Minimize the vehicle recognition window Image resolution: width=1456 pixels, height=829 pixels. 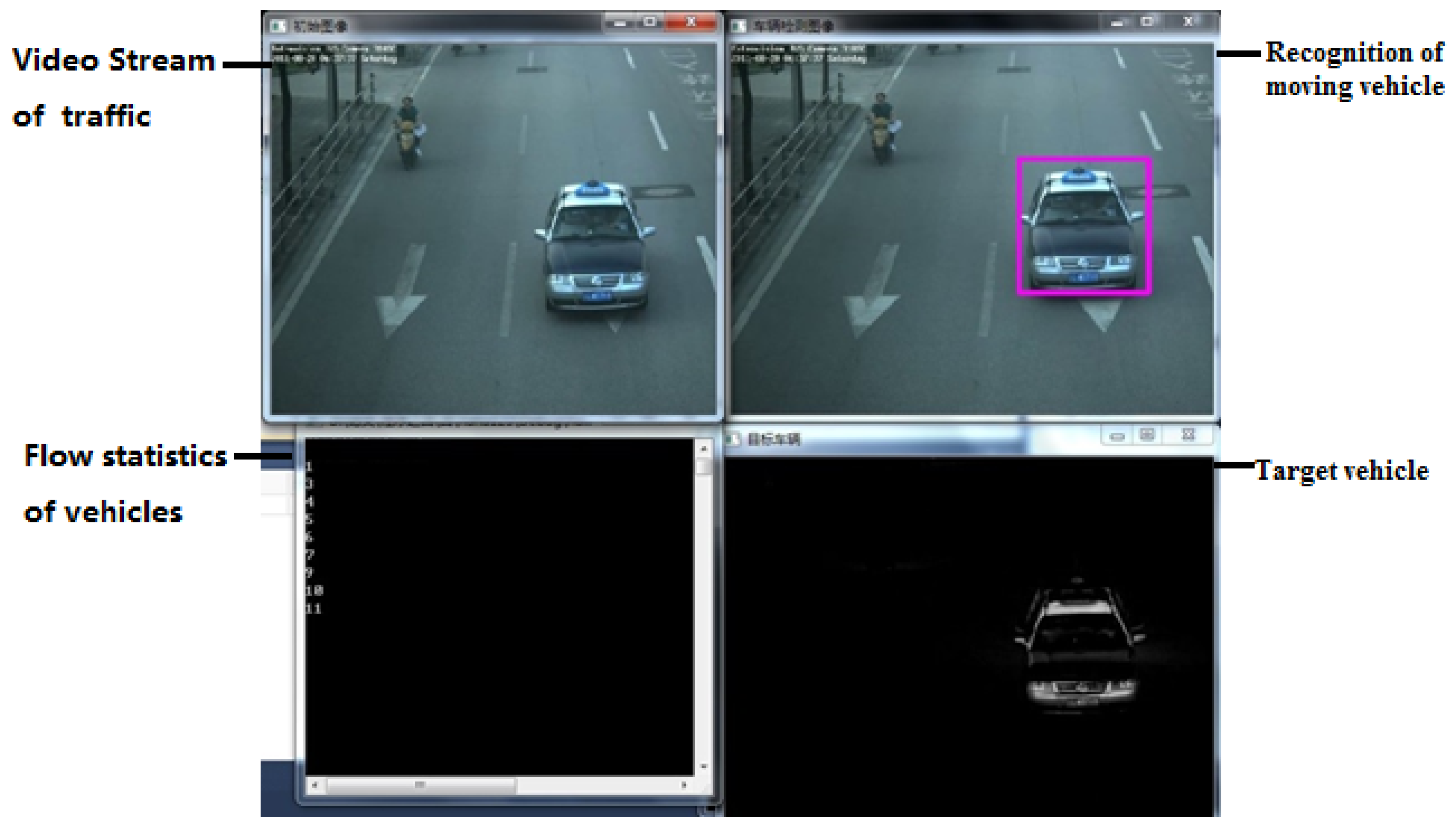pyautogui.click(x=1117, y=23)
